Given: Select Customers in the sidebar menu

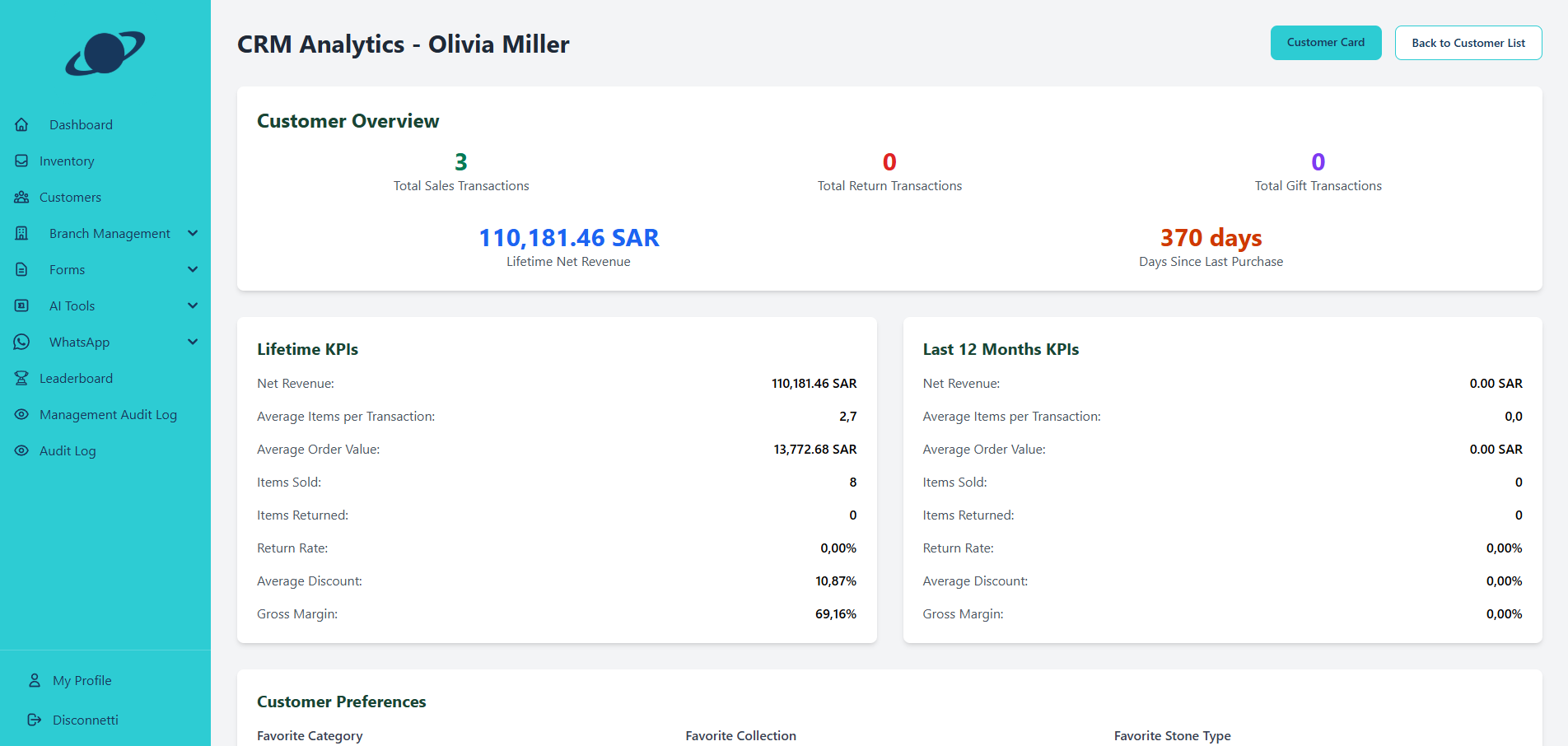Looking at the screenshot, I should (70, 197).
